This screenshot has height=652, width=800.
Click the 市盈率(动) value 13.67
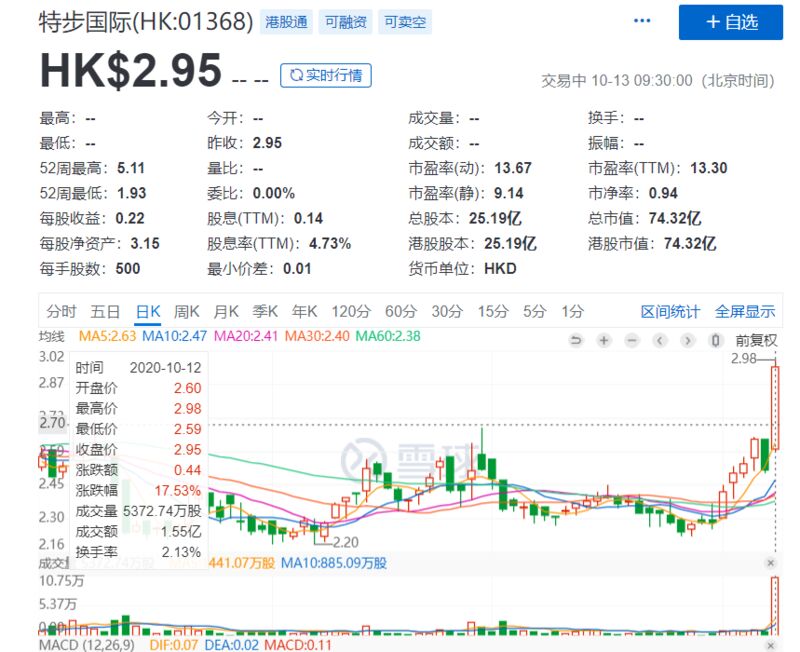[x=513, y=168]
